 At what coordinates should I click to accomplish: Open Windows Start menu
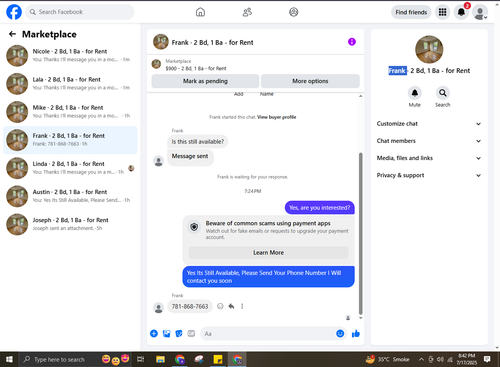pyautogui.click(x=9, y=359)
